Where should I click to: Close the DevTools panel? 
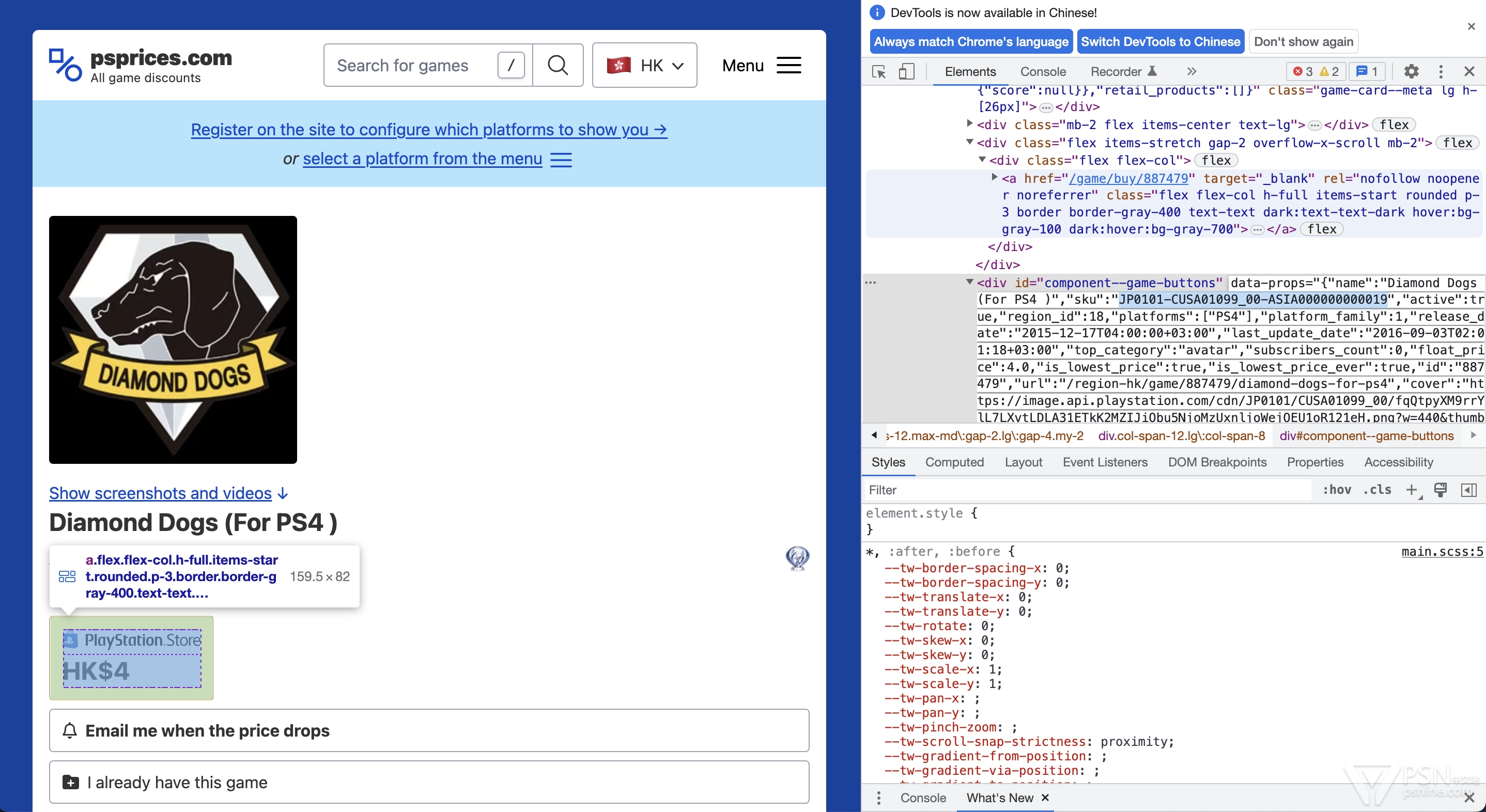tap(1469, 71)
